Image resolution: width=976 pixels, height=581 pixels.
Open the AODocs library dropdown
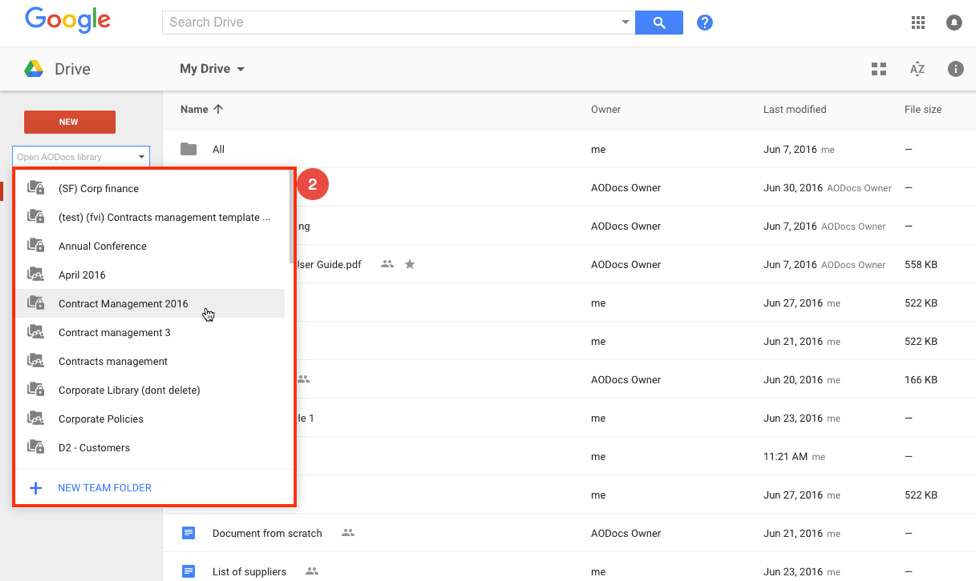[x=81, y=157]
